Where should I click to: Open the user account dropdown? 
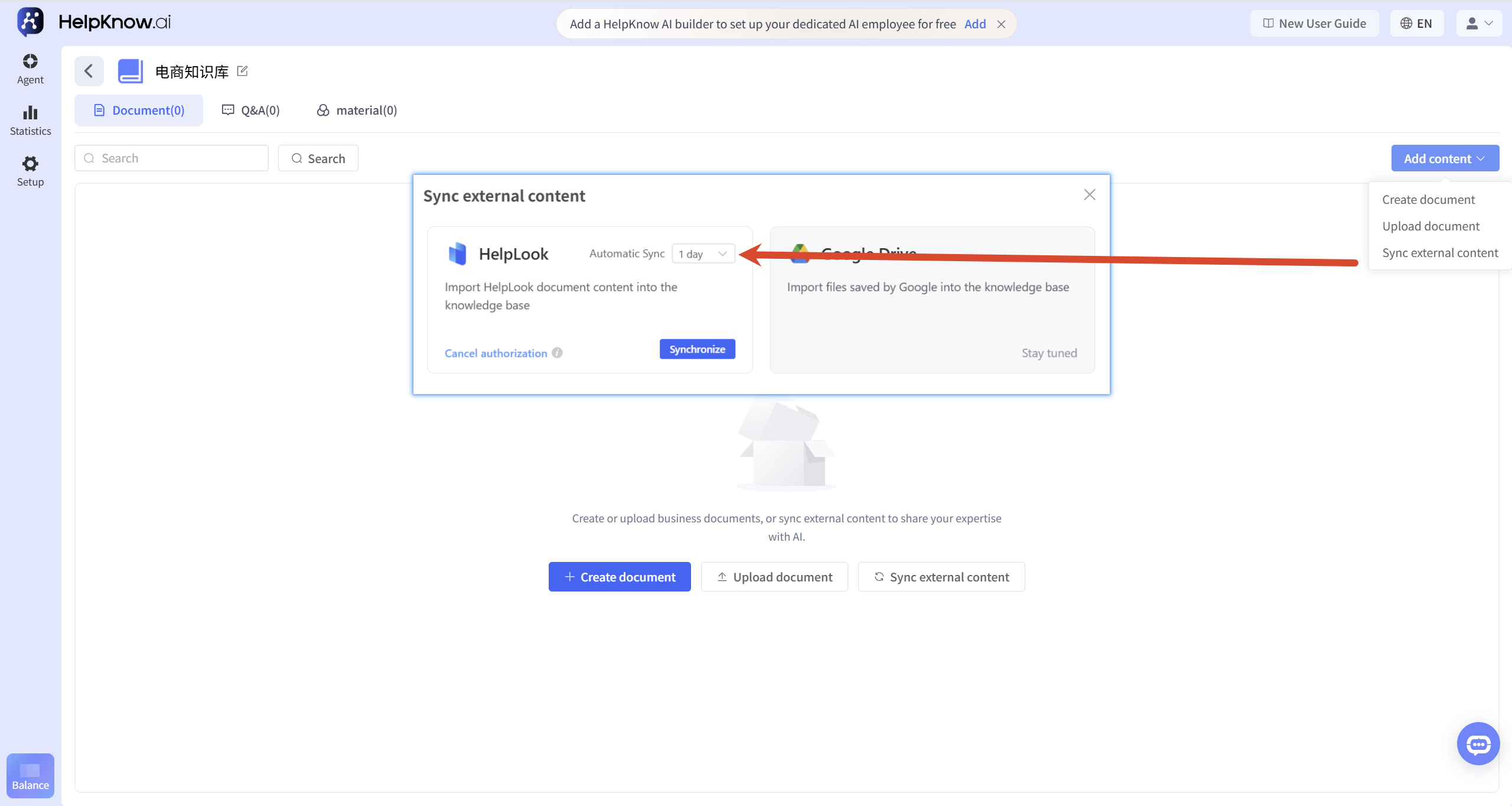click(x=1478, y=24)
